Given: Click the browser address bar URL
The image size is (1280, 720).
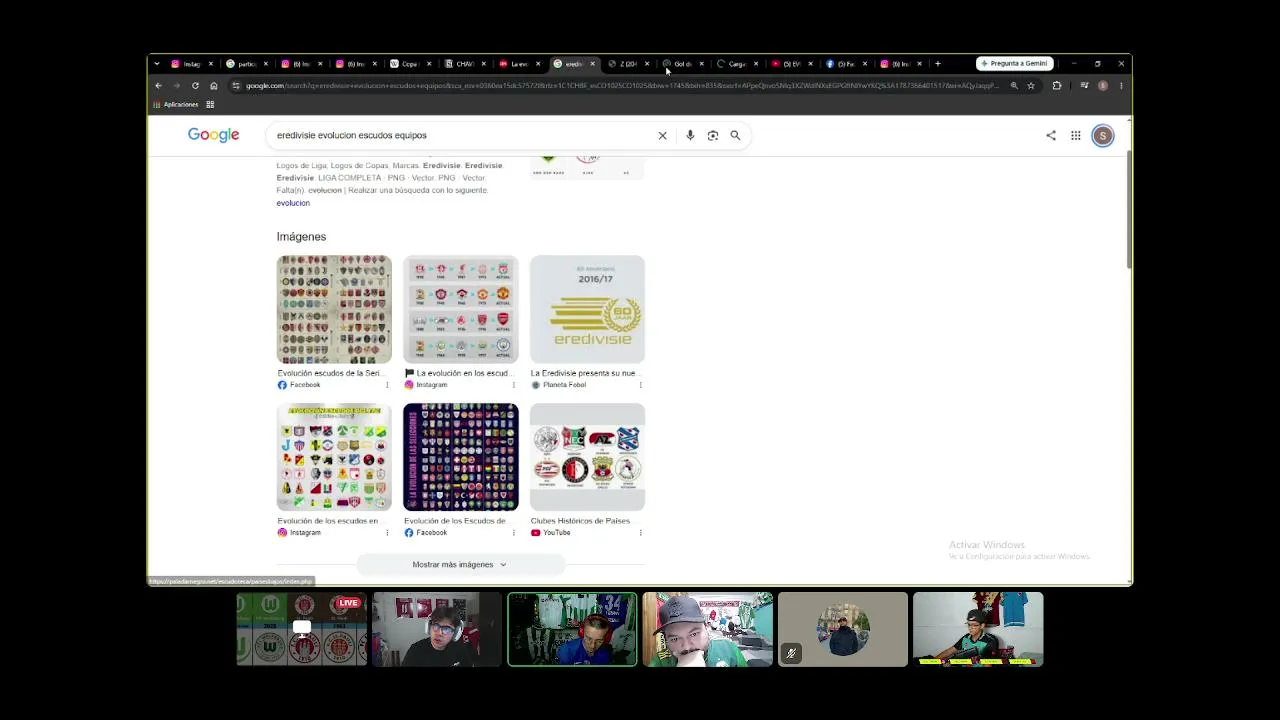Looking at the screenshot, I should click(620, 86).
